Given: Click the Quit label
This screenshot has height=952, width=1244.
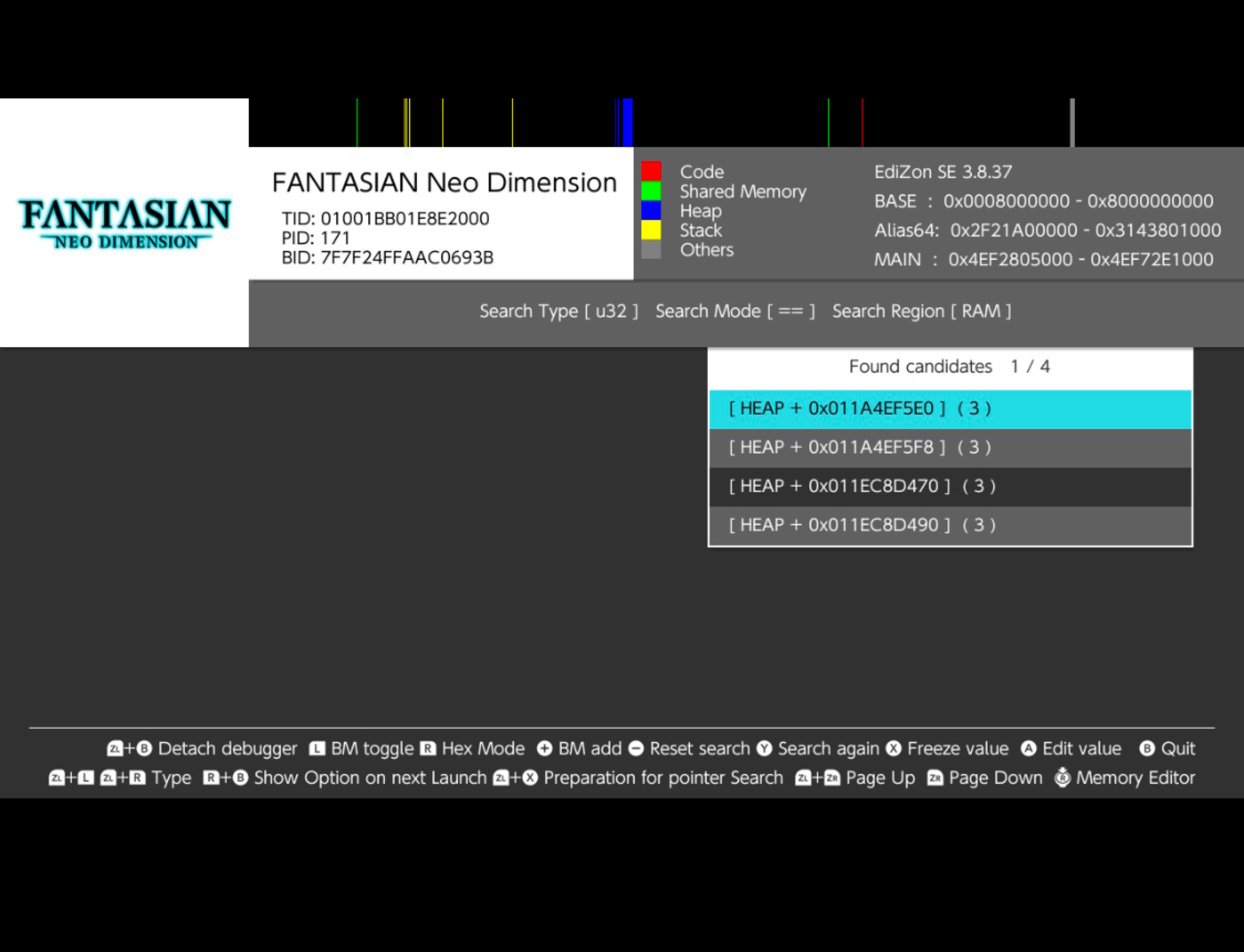Looking at the screenshot, I should pyautogui.click(x=1178, y=749).
